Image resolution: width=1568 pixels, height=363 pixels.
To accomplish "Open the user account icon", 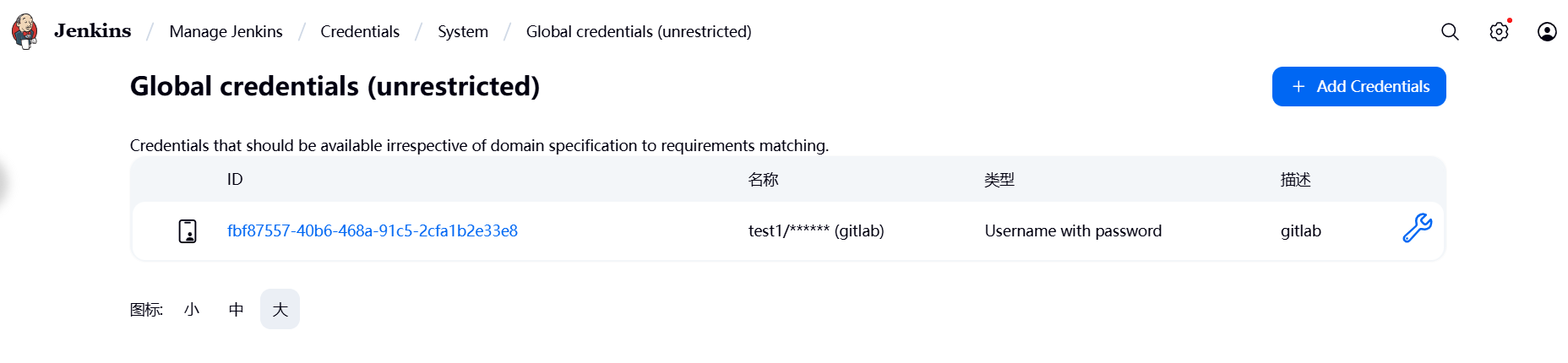I will [1547, 32].
